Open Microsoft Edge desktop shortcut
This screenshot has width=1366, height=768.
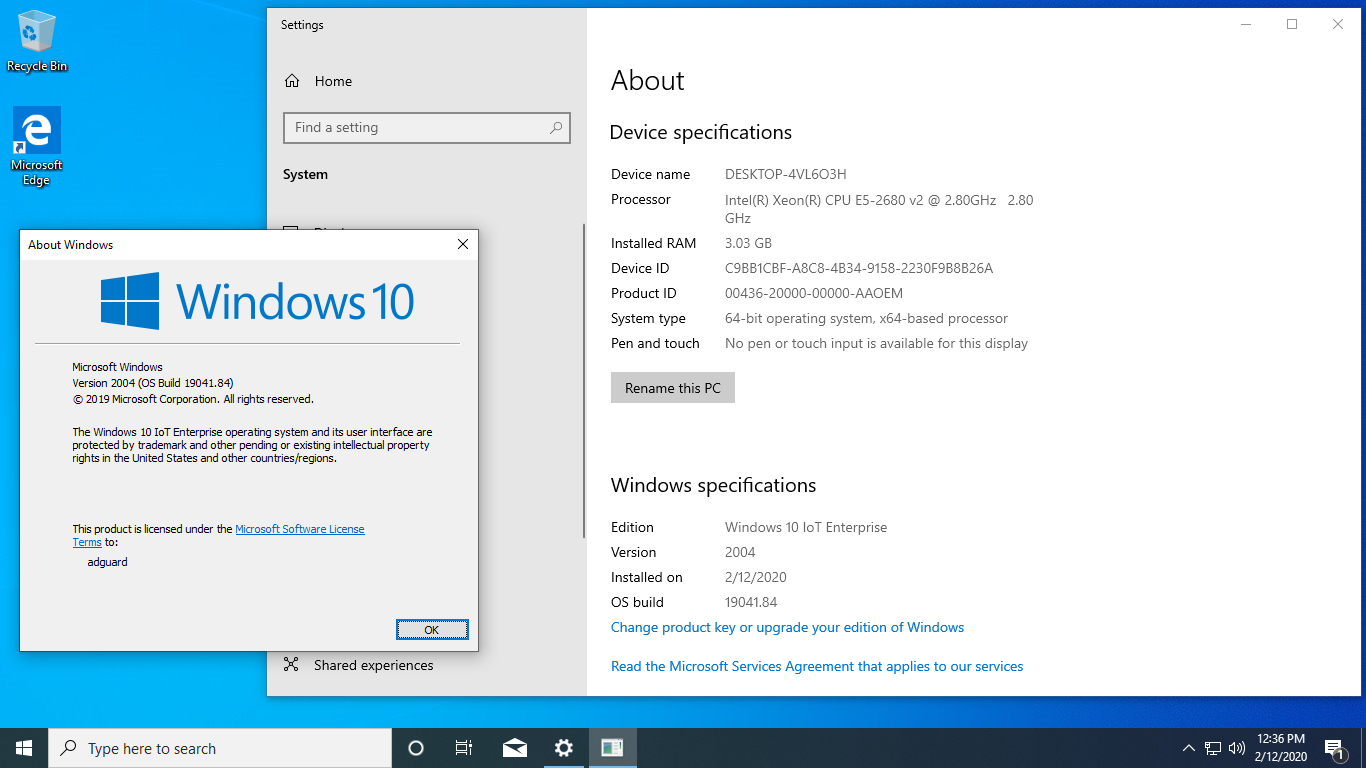click(37, 147)
